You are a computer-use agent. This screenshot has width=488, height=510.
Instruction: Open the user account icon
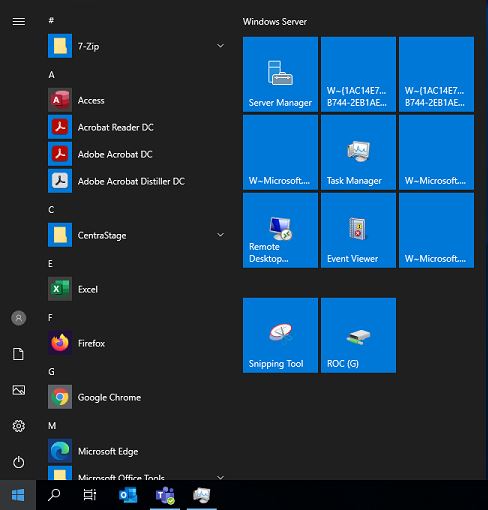pyautogui.click(x=19, y=318)
